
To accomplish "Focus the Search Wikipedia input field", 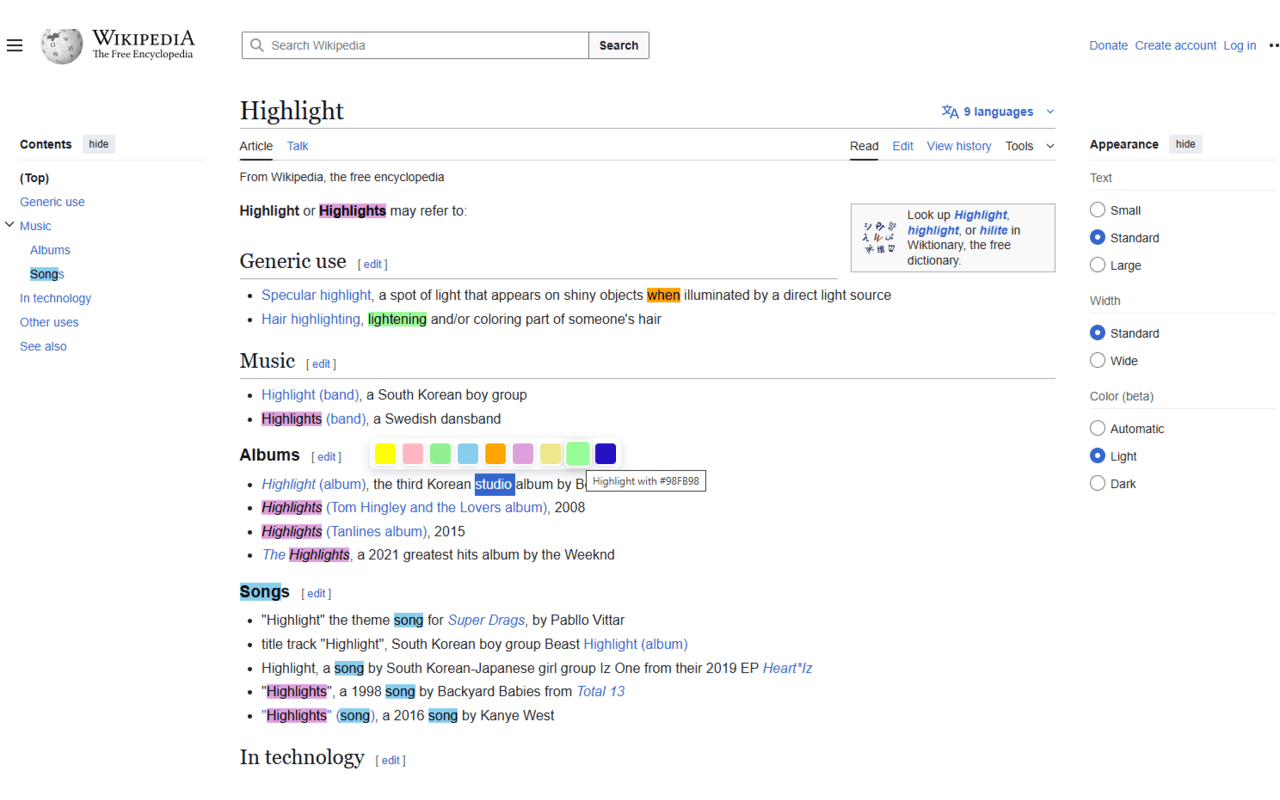I will [x=415, y=45].
